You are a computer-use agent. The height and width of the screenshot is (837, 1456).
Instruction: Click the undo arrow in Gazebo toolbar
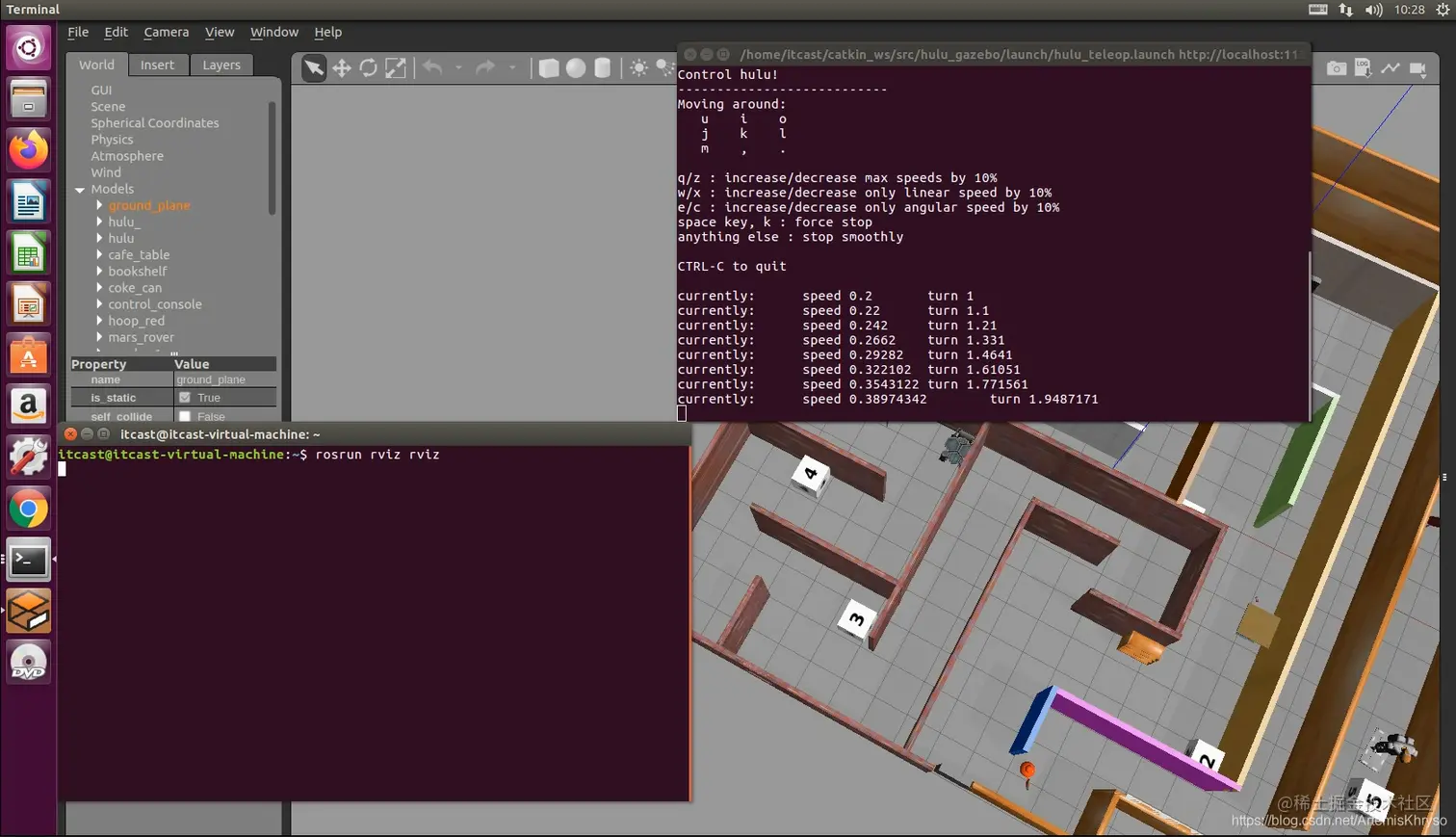432,67
